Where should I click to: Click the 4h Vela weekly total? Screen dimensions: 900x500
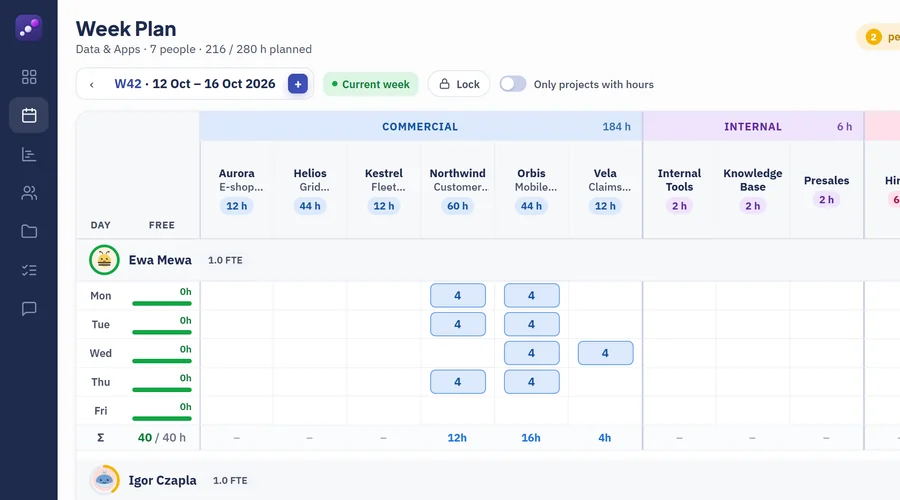605,438
